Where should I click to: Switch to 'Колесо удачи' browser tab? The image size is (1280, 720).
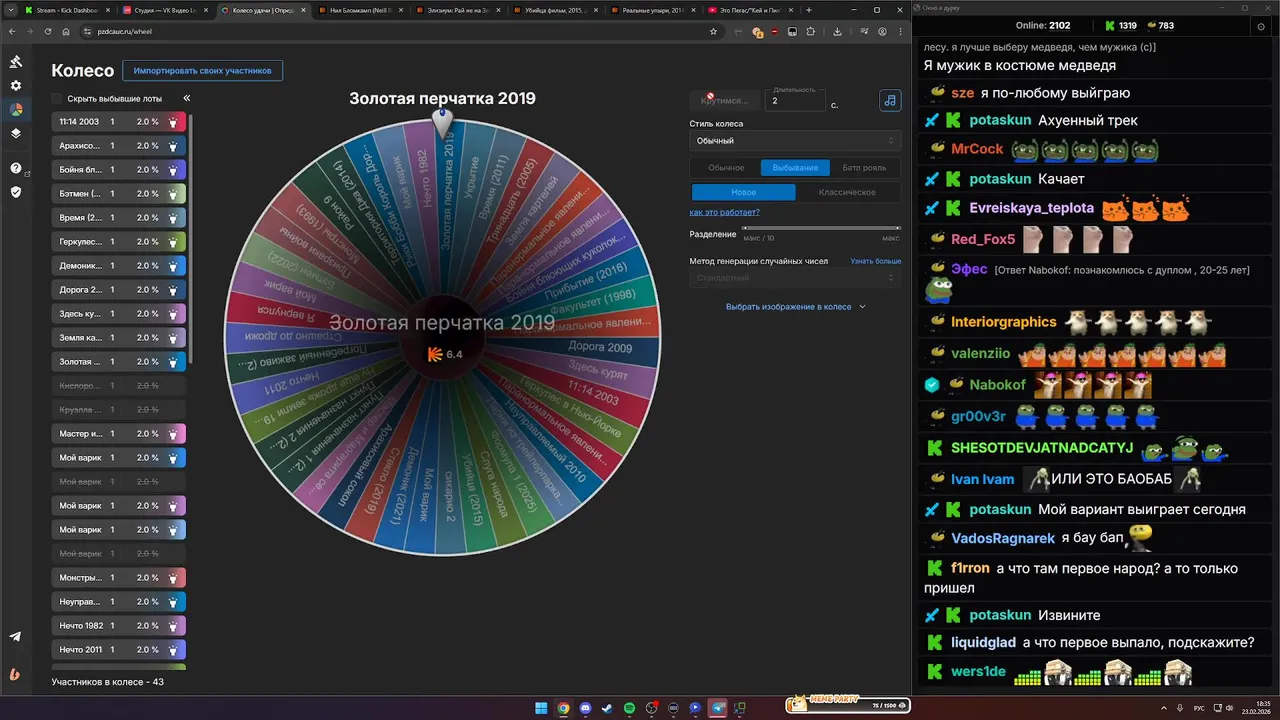point(265,10)
